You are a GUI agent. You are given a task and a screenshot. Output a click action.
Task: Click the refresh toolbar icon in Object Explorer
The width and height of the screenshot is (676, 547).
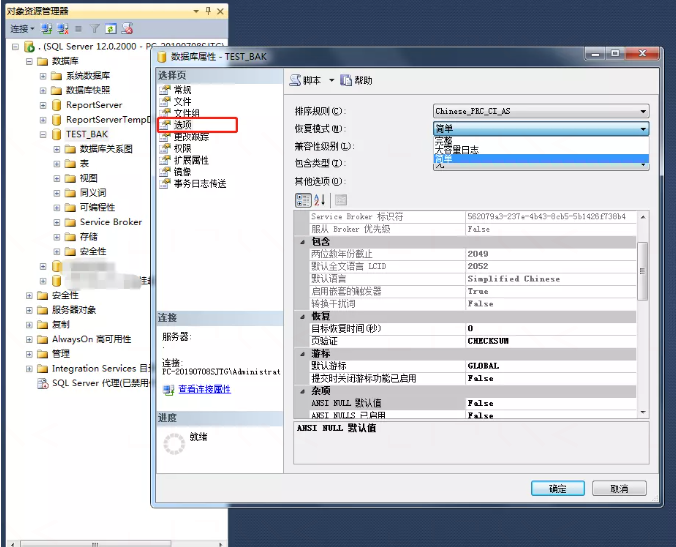click(111, 29)
